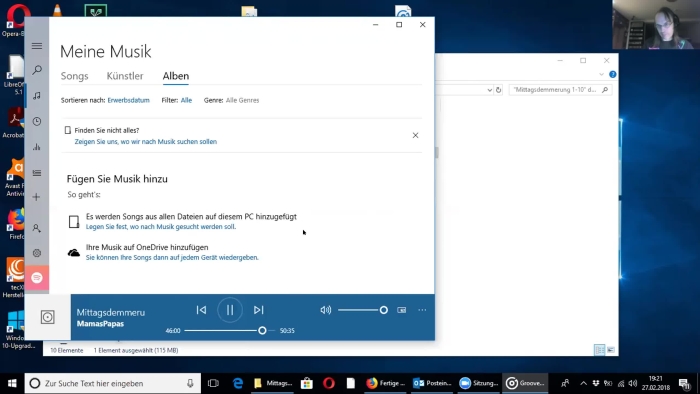Open Now Playing bars icon in sidebar

point(37,147)
